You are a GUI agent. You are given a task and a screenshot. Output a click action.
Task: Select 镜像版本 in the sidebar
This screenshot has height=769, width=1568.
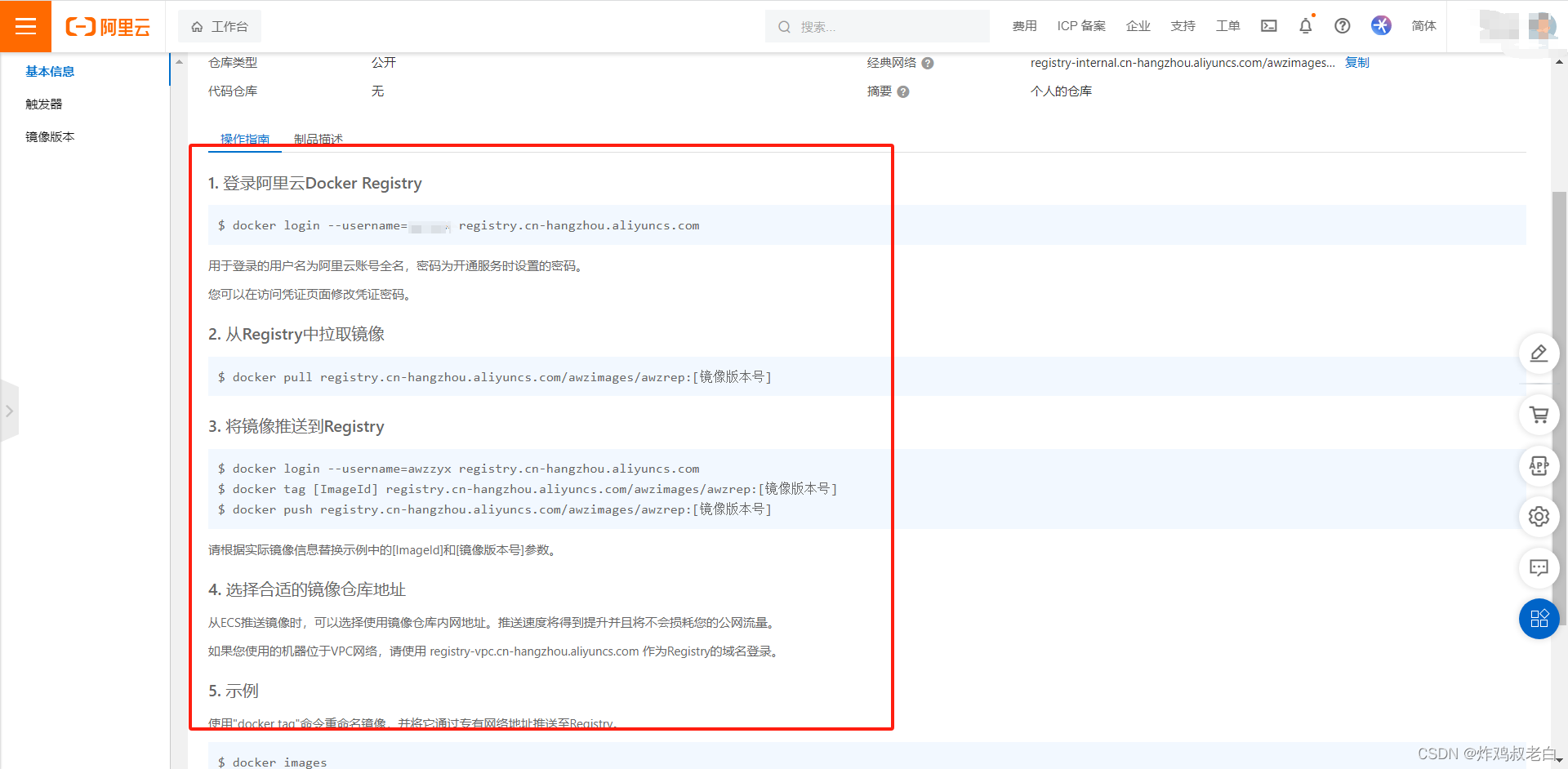click(x=50, y=137)
